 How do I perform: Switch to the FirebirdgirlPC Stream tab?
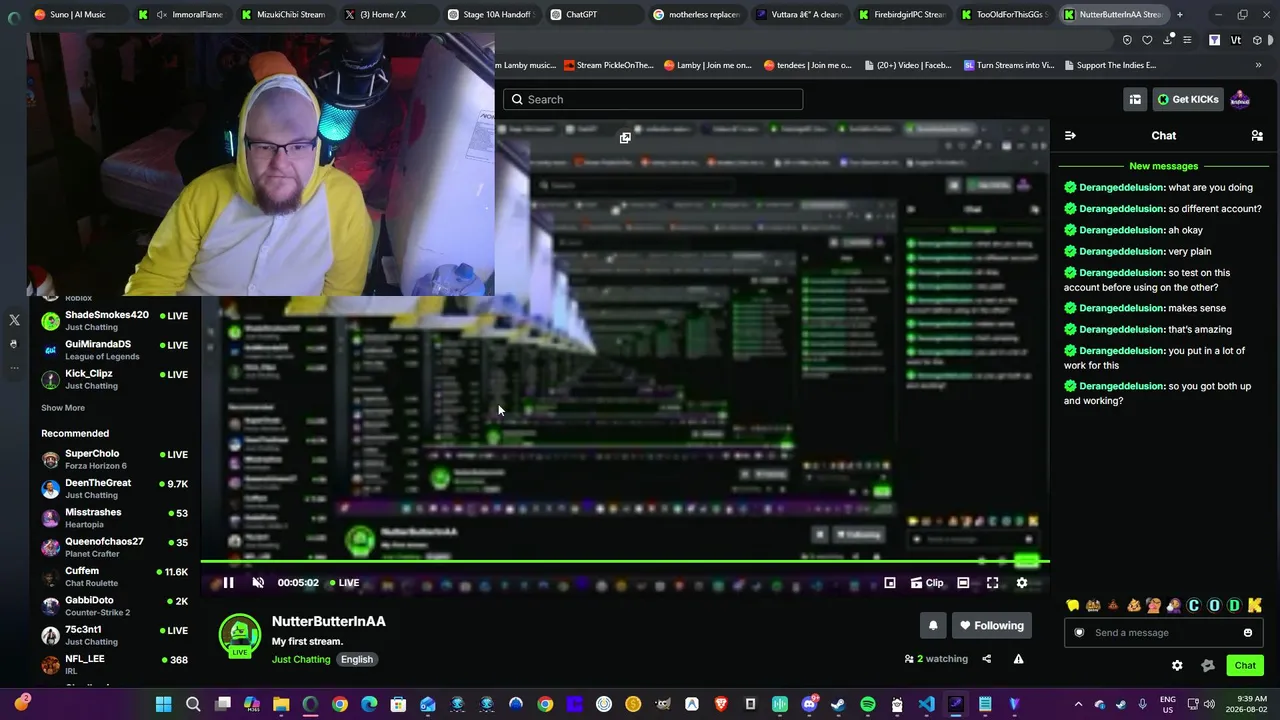[902, 15]
